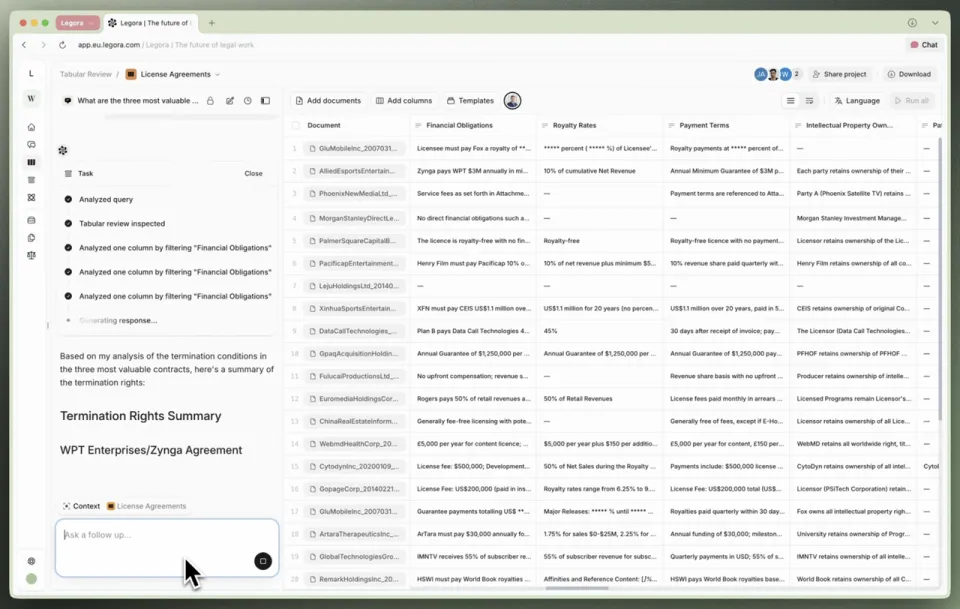The height and width of the screenshot is (609, 960).
Task: Open browser tab list chevron top right
Action: click(x=935, y=23)
